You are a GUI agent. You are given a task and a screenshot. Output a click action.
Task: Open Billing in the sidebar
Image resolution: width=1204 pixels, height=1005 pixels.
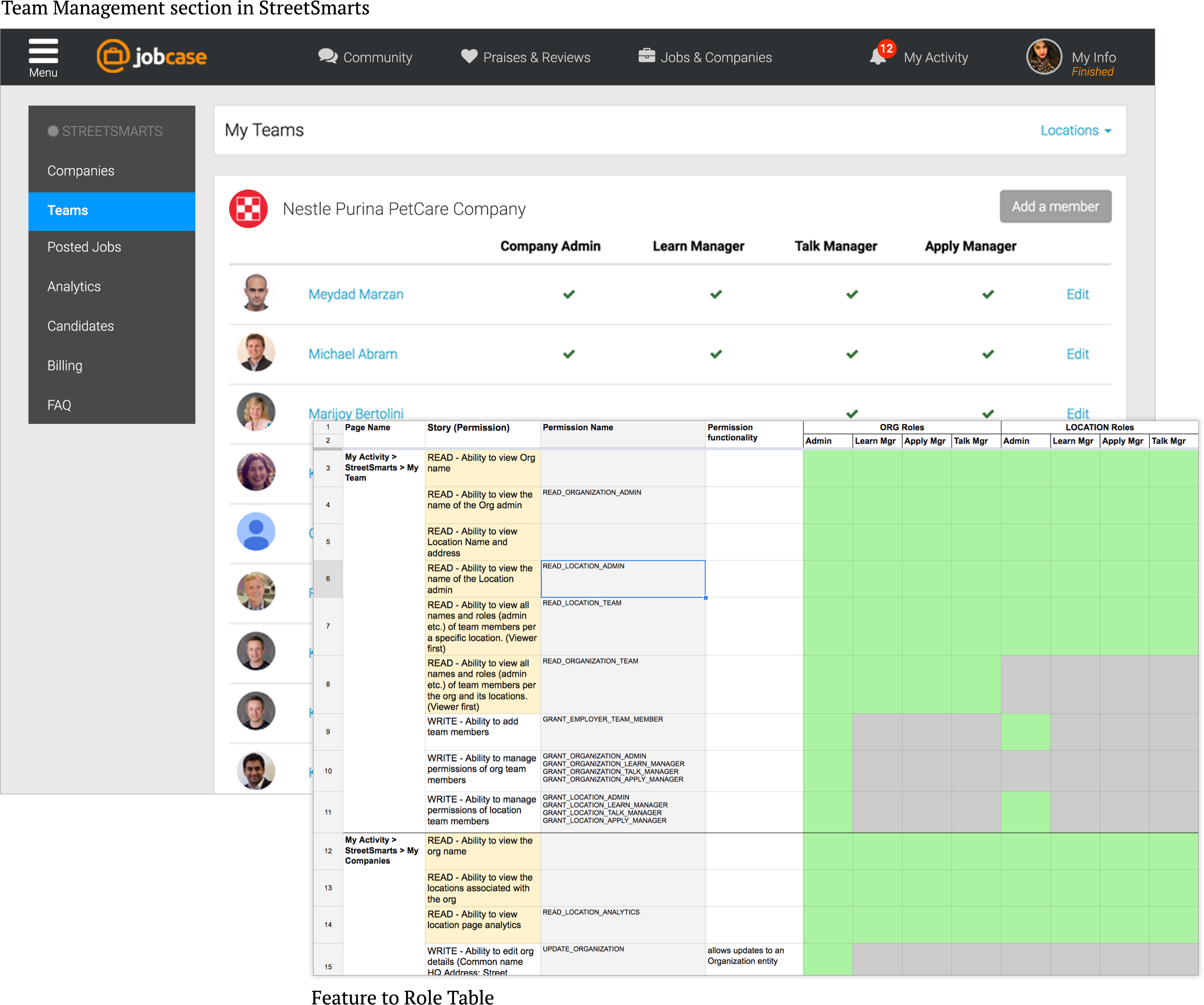tap(112, 366)
